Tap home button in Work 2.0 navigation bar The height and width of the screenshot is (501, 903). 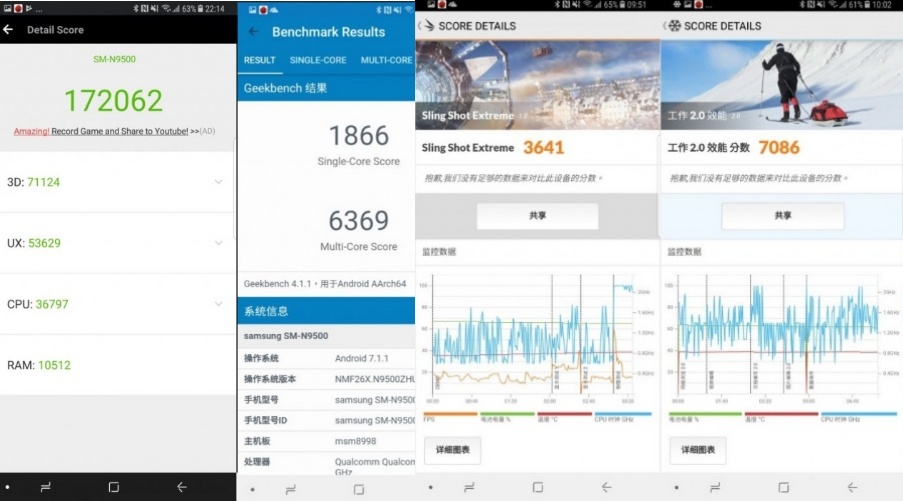pyautogui.click(x=784, y=487)
